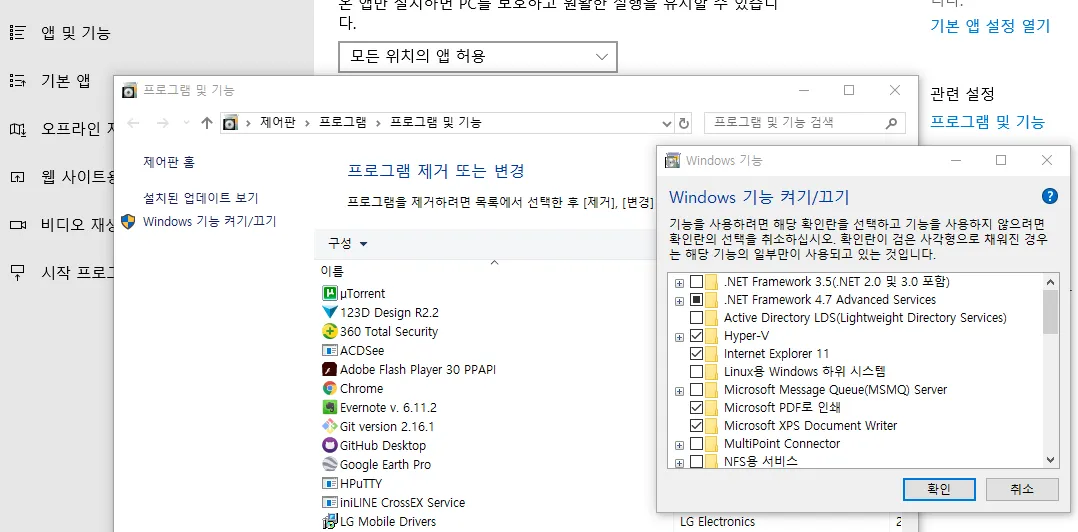Click the 360 Total Security icon
1078x532 pixels.
330,331
